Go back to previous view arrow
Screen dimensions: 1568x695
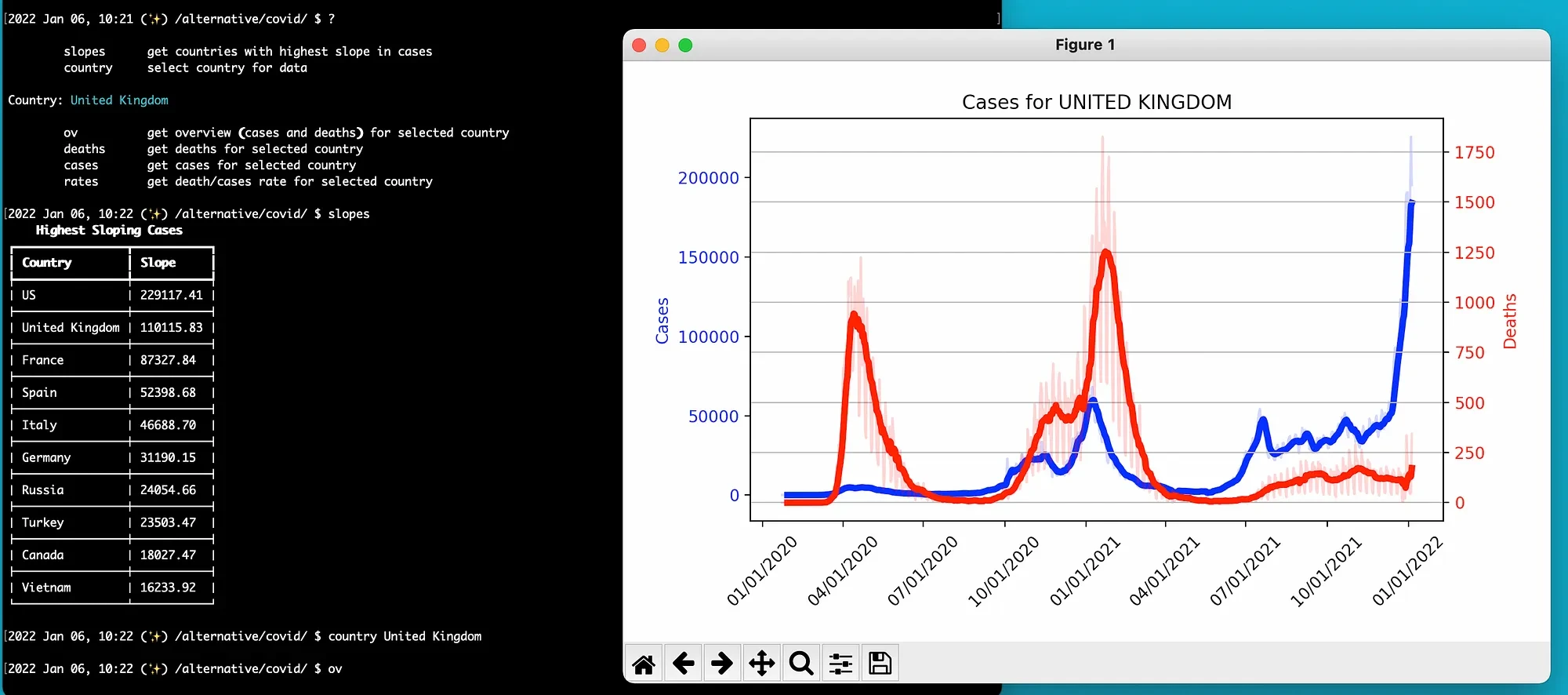click(684, 664)
